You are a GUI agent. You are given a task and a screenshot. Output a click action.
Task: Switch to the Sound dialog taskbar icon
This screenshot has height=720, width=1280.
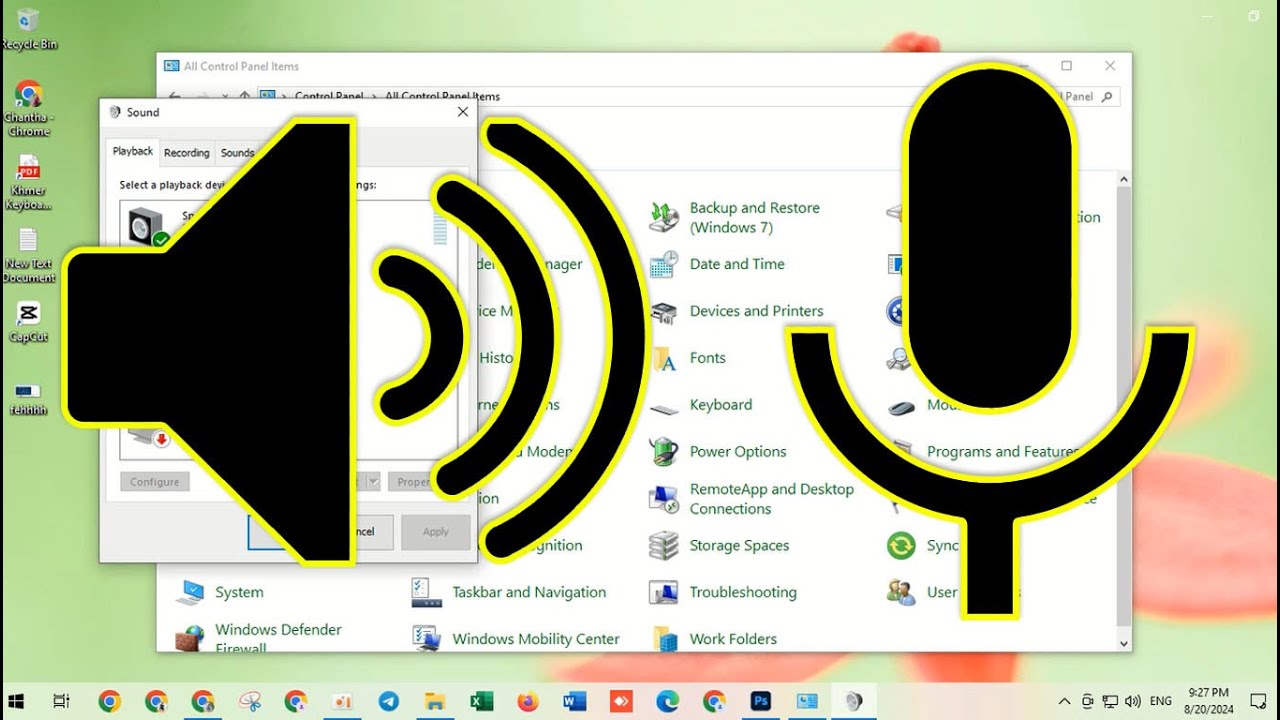(853, 702)
